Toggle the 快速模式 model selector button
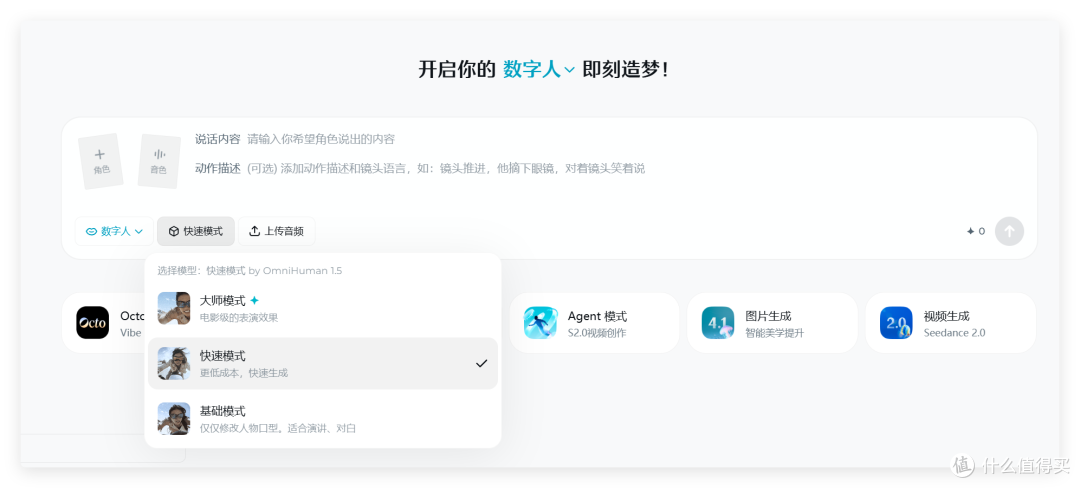Image resolution: width=1080 pixels, height=488 pixels. click(x=196, y=231)
